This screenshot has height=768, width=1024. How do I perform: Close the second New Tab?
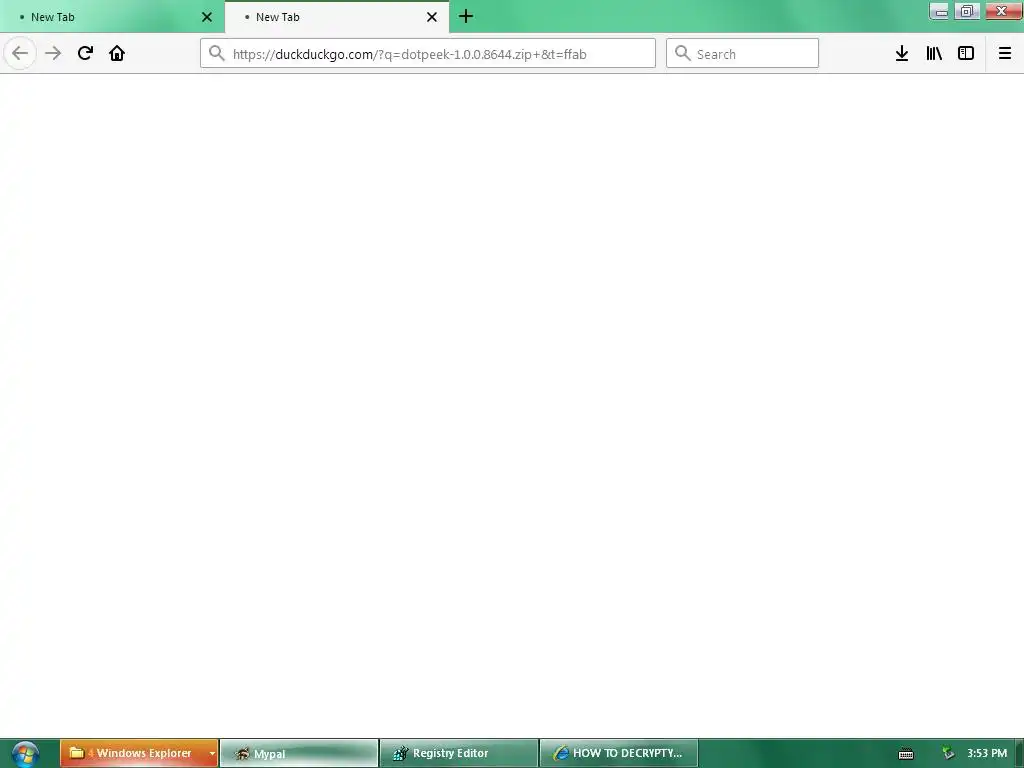(x=432, y=17)
